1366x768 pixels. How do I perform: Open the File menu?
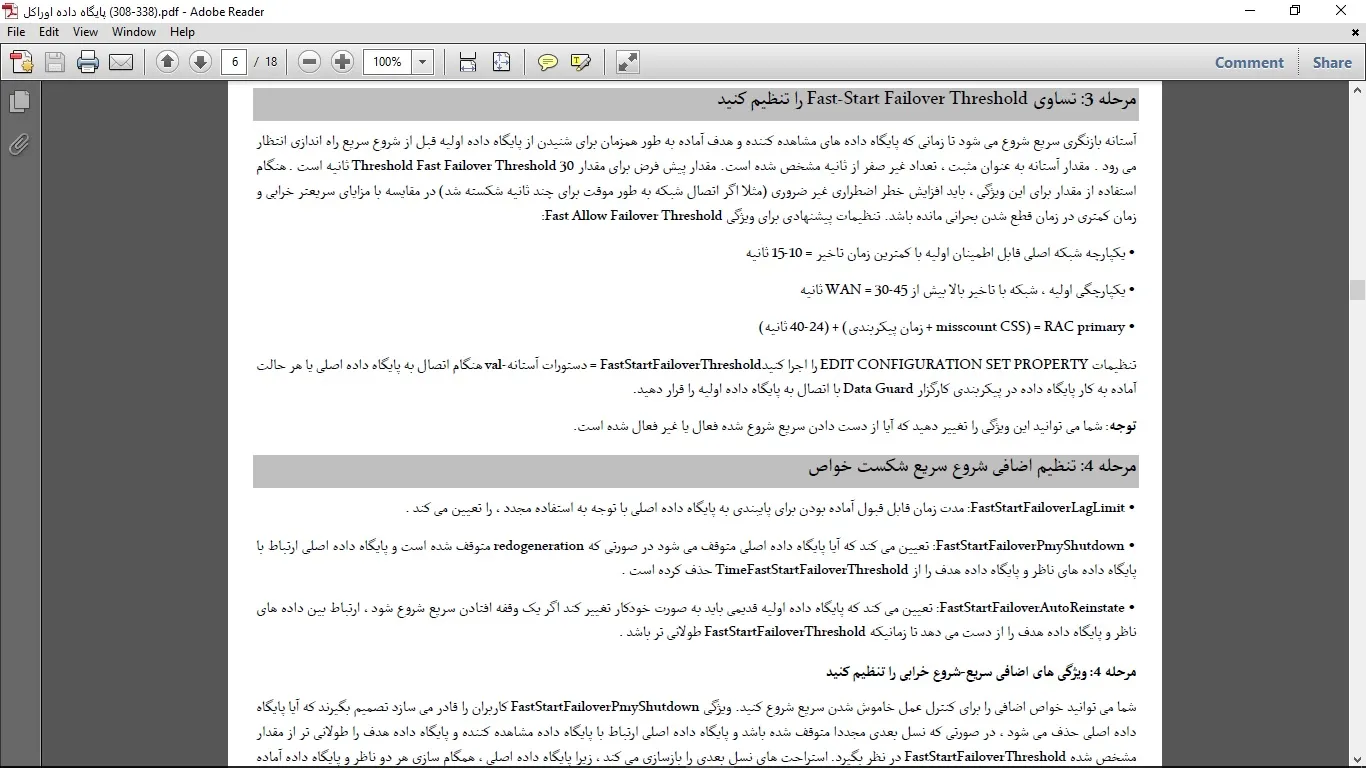point(16,32)
